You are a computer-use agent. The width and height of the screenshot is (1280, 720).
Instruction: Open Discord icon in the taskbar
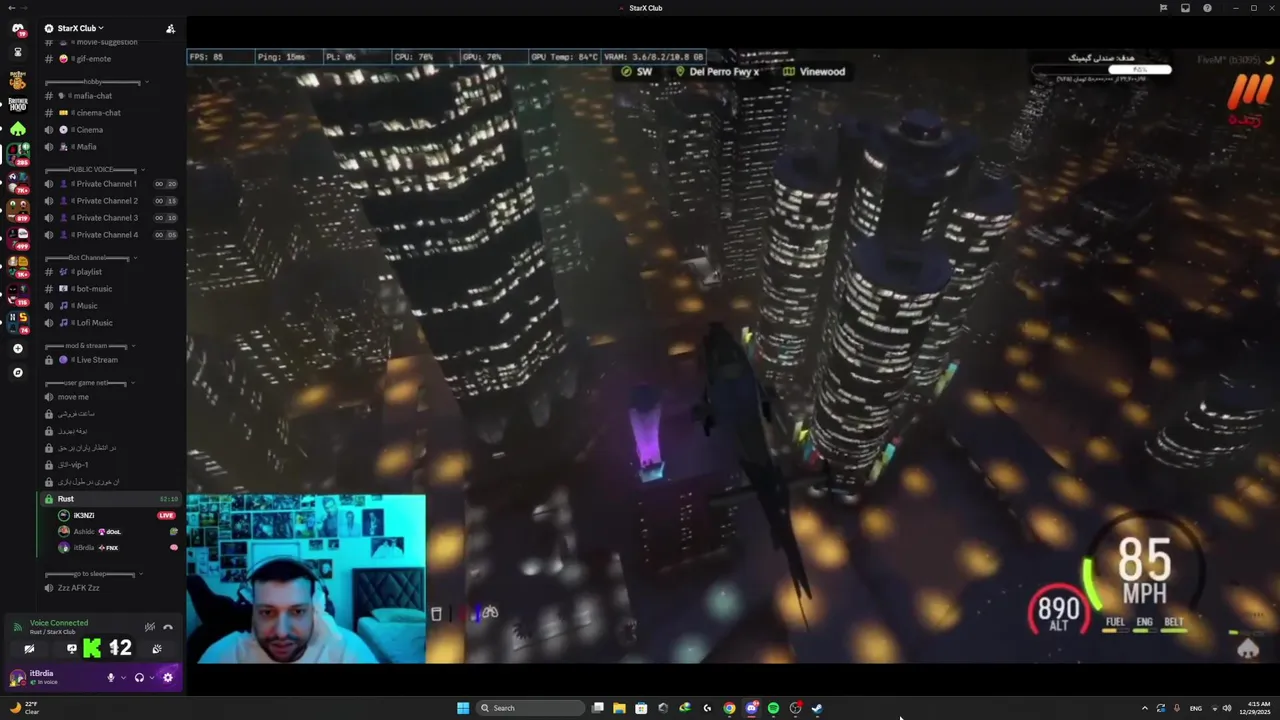pos(751,708)
